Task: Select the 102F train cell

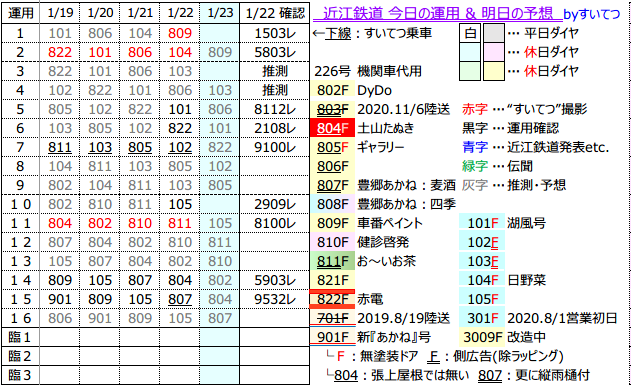Action: [x=482, y=242]
